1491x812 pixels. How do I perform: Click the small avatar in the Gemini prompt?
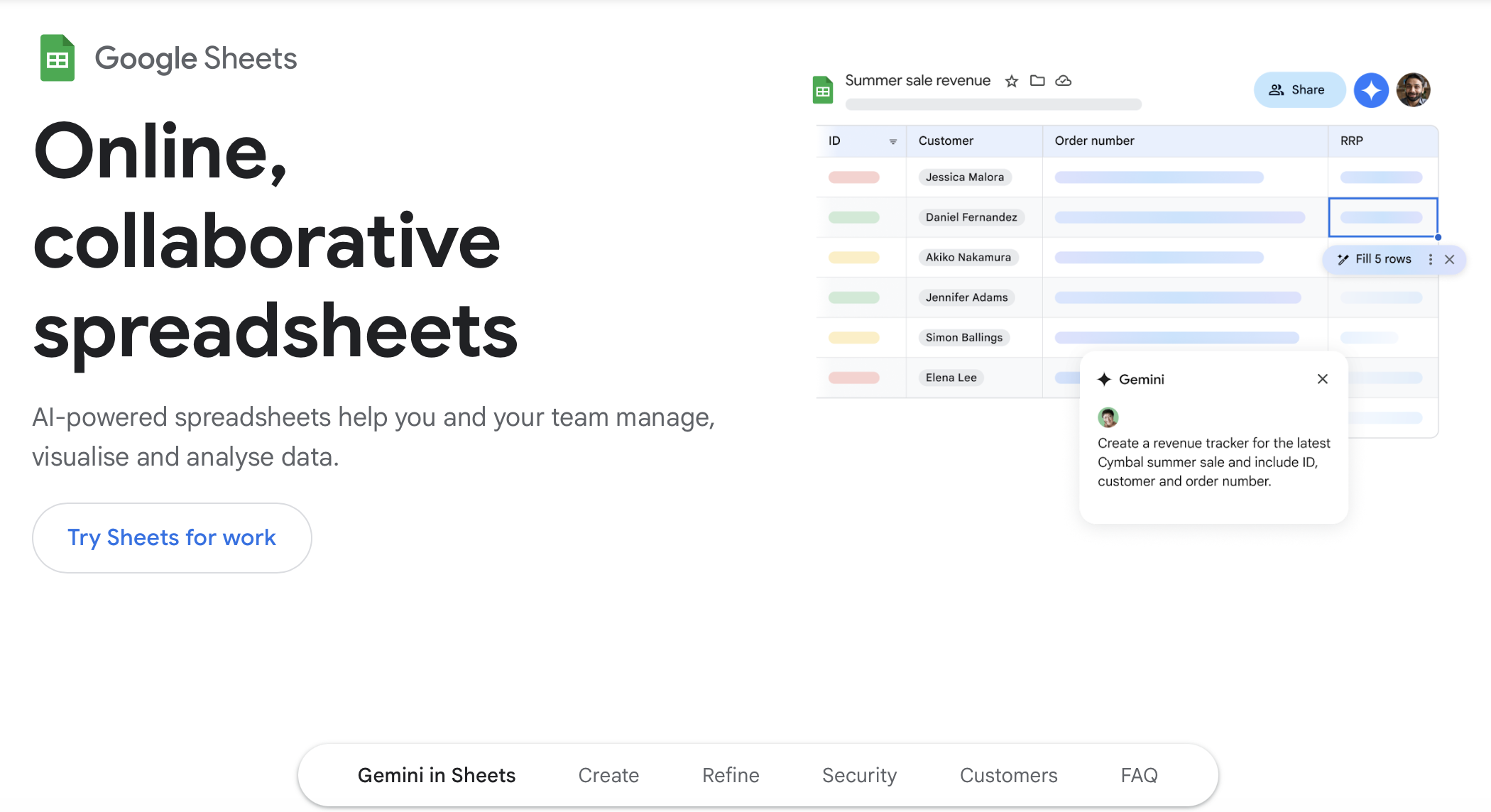click(1108, 417)
